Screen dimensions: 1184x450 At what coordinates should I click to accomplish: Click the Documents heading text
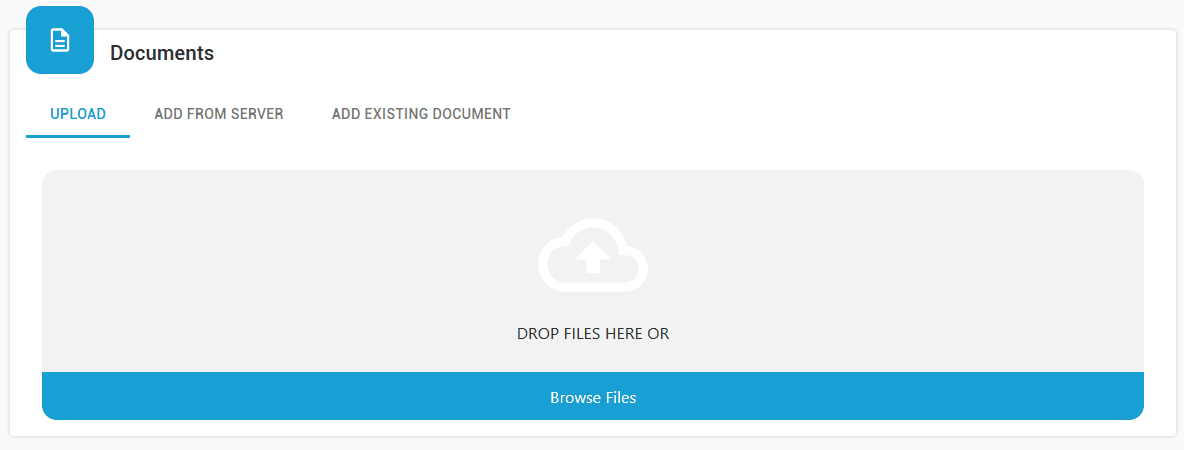[162, 53]
